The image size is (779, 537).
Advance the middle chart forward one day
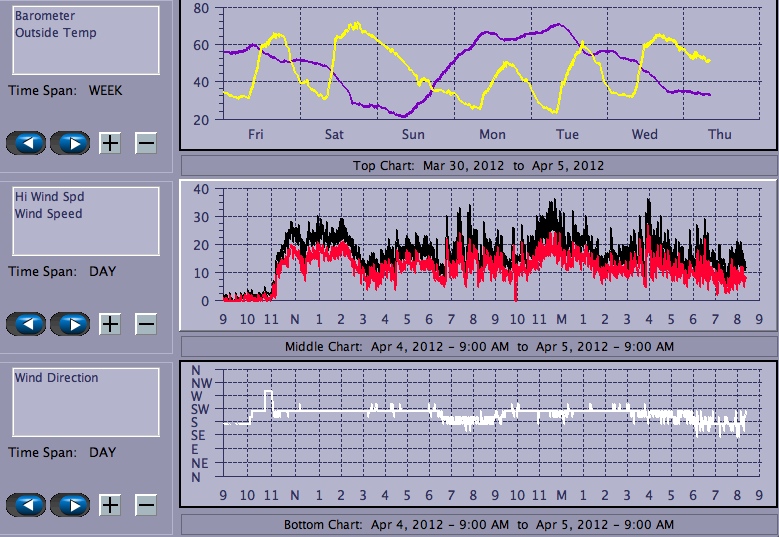70,324
